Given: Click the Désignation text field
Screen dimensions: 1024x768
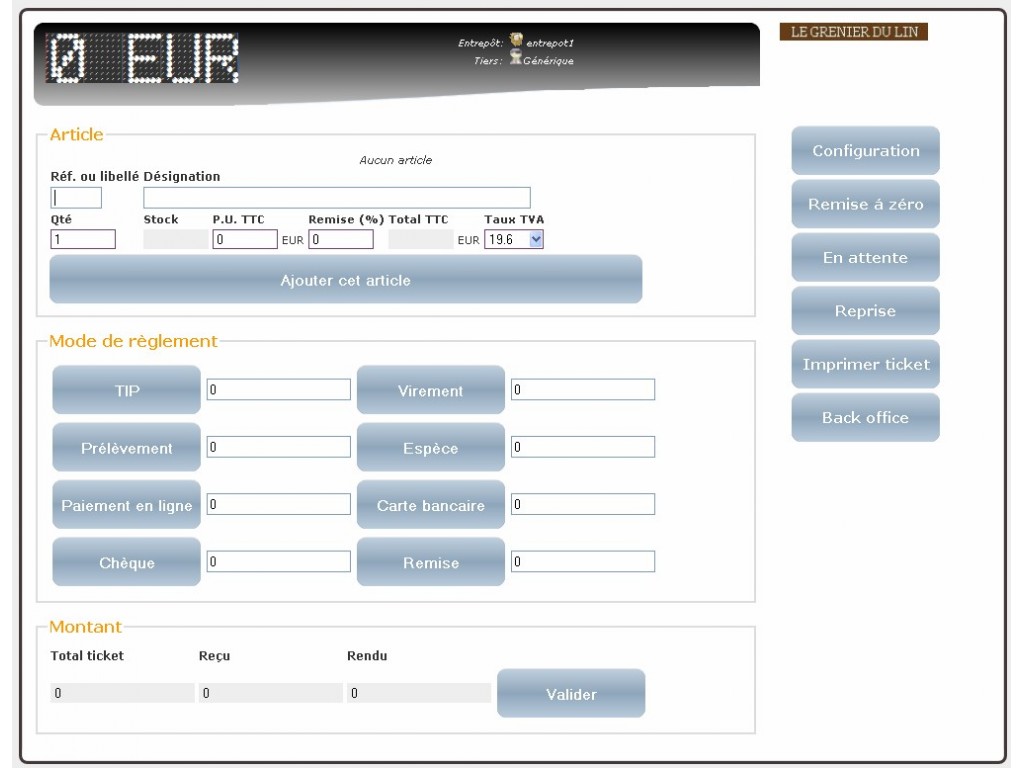Looking at the screenshot, I should click(x=336, y=197).
